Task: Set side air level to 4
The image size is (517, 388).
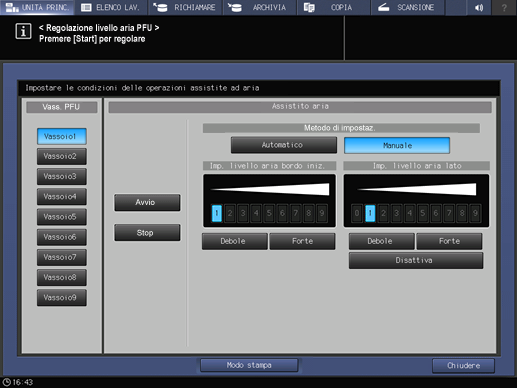Action: (409, 213)
